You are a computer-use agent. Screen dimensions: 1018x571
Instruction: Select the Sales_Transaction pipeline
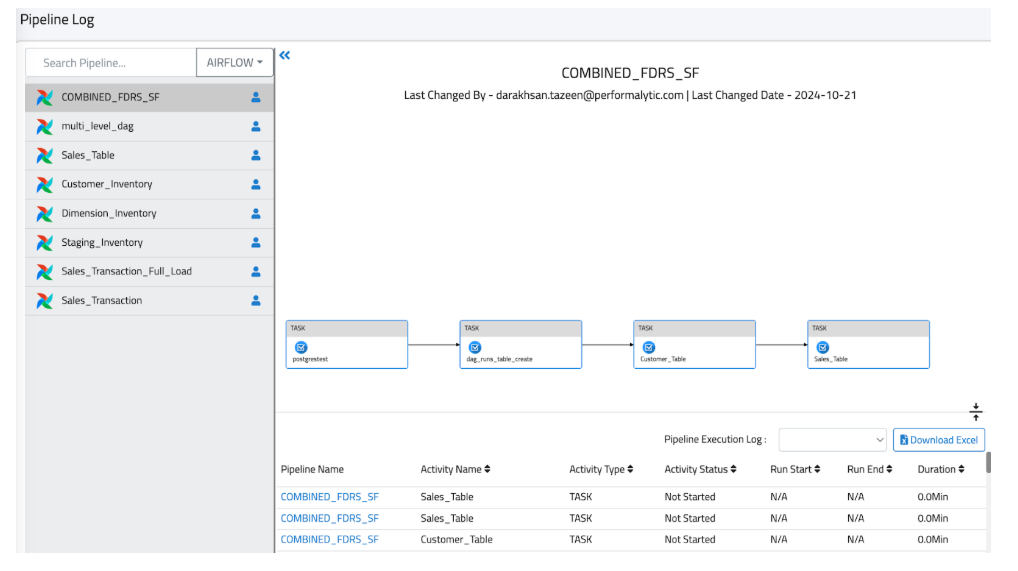pos(149,301)
